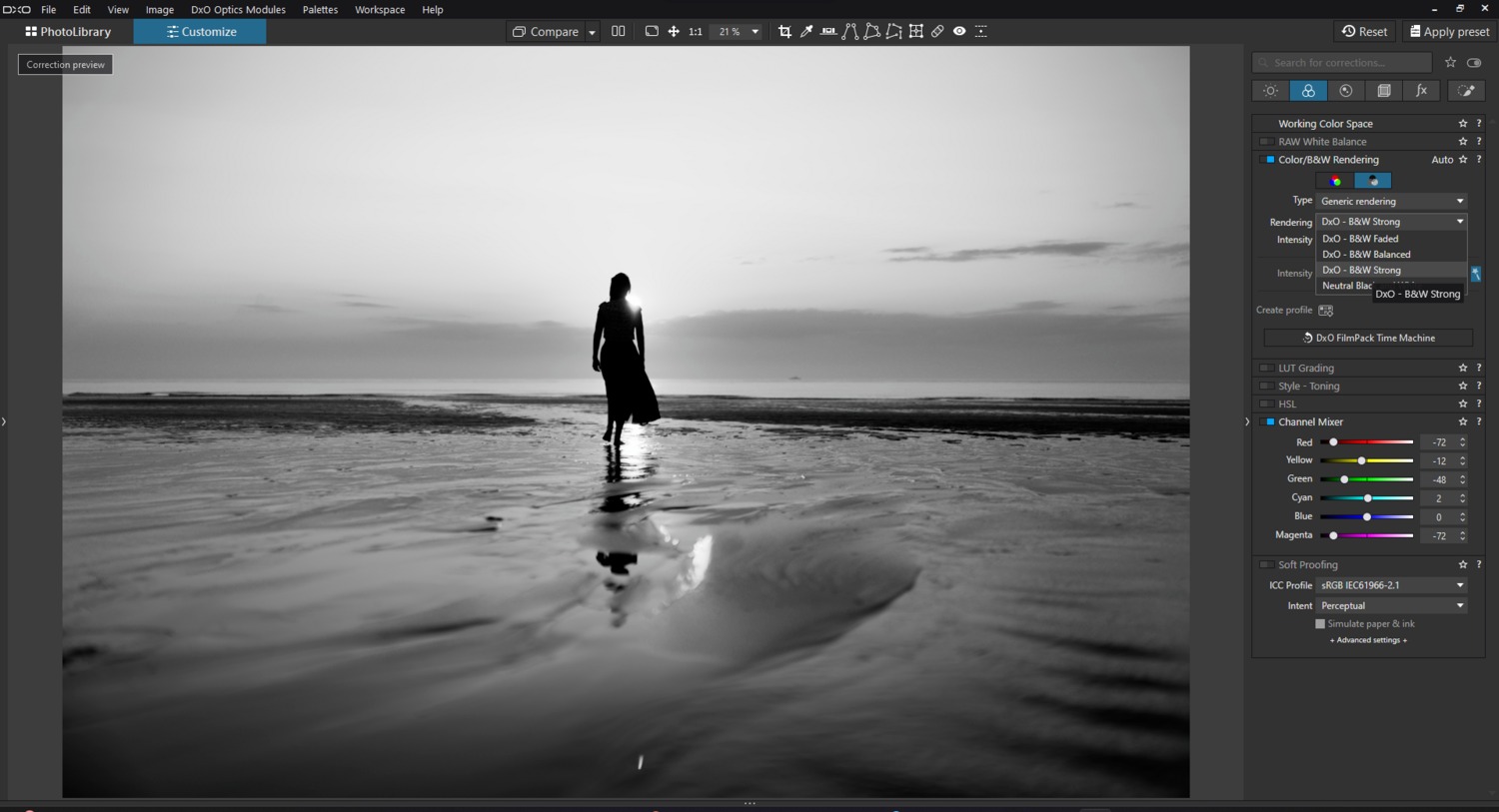
Task: Expand the zoom percentage dropdown
Action: [x=754, y=32]
